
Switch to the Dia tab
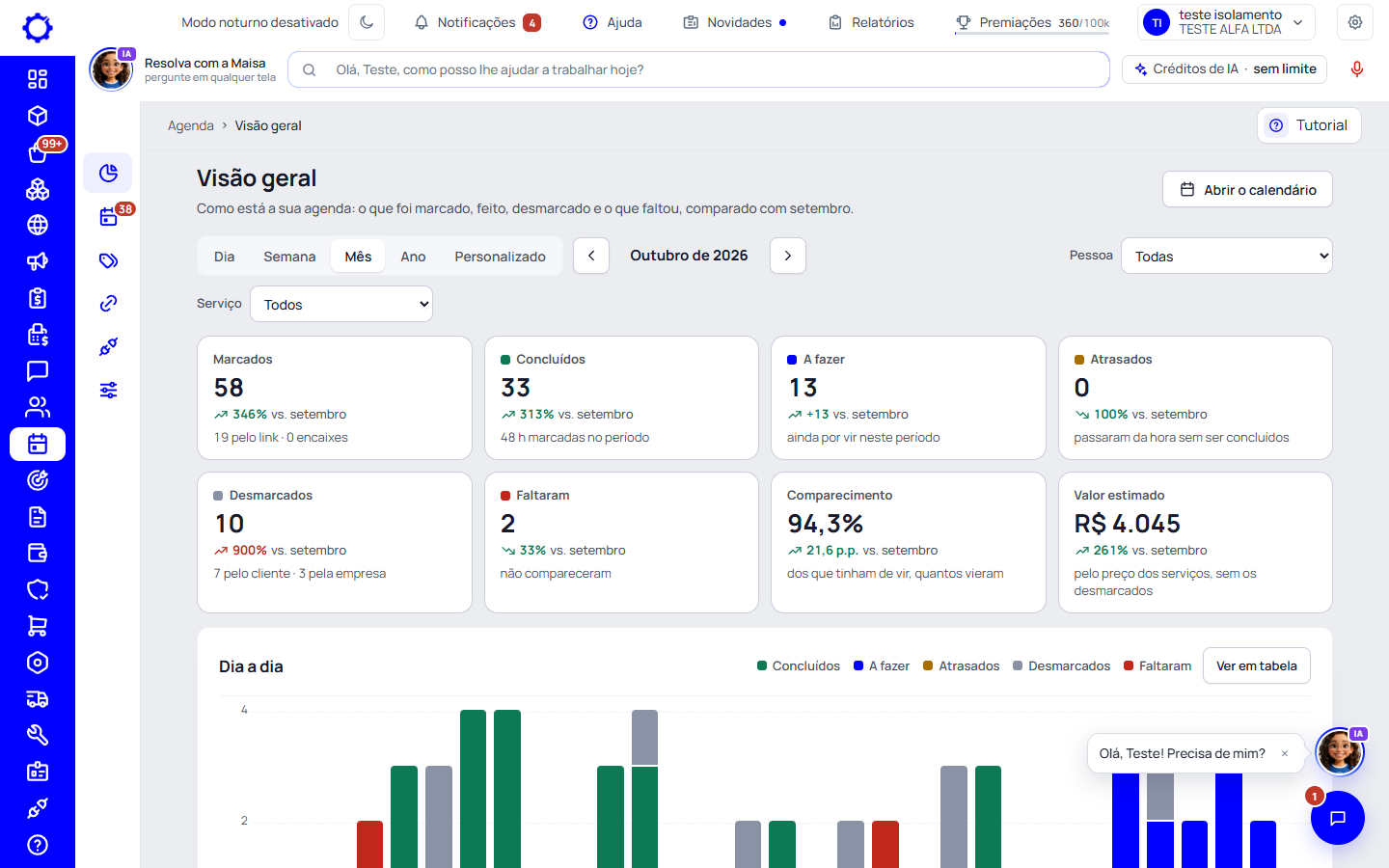coord(225,257)
